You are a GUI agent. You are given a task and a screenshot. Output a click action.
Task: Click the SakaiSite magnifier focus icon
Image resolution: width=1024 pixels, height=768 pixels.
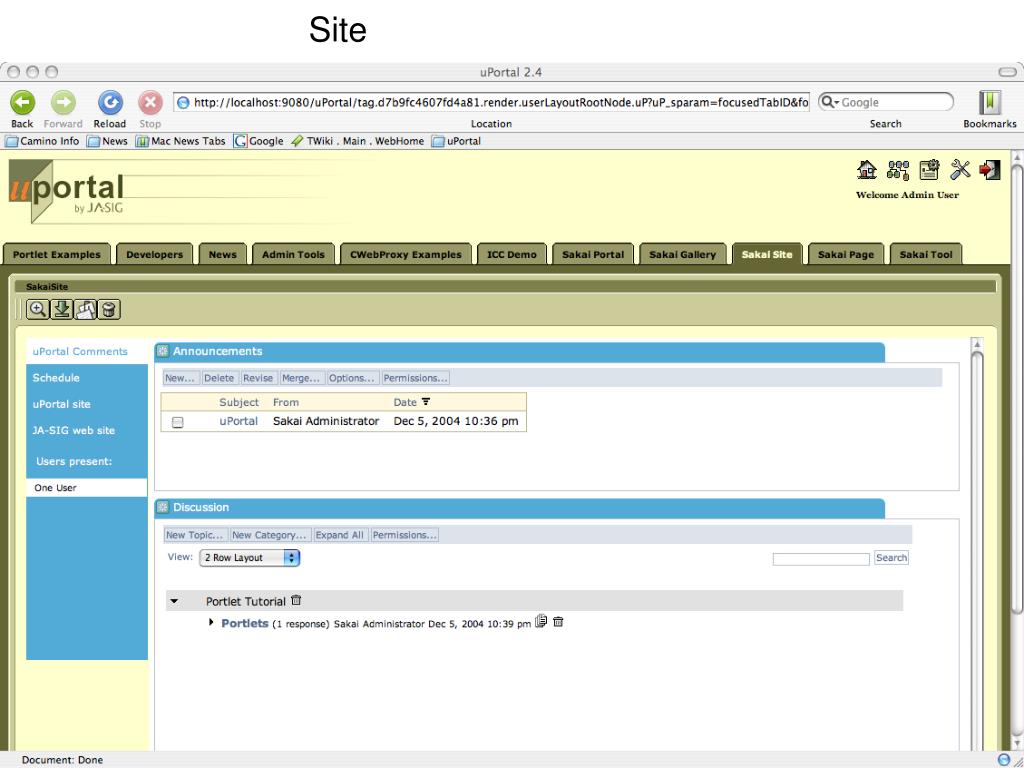[x=38, y=309]
